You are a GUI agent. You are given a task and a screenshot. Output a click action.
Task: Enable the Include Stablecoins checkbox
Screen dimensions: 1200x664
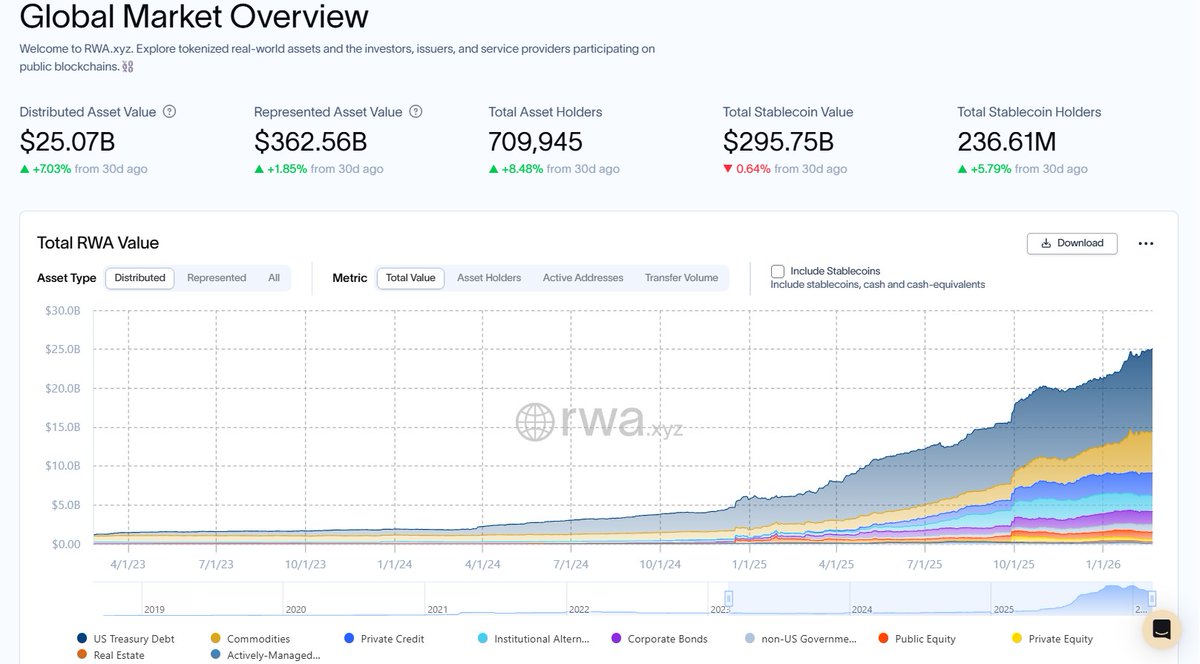(777, 271)
